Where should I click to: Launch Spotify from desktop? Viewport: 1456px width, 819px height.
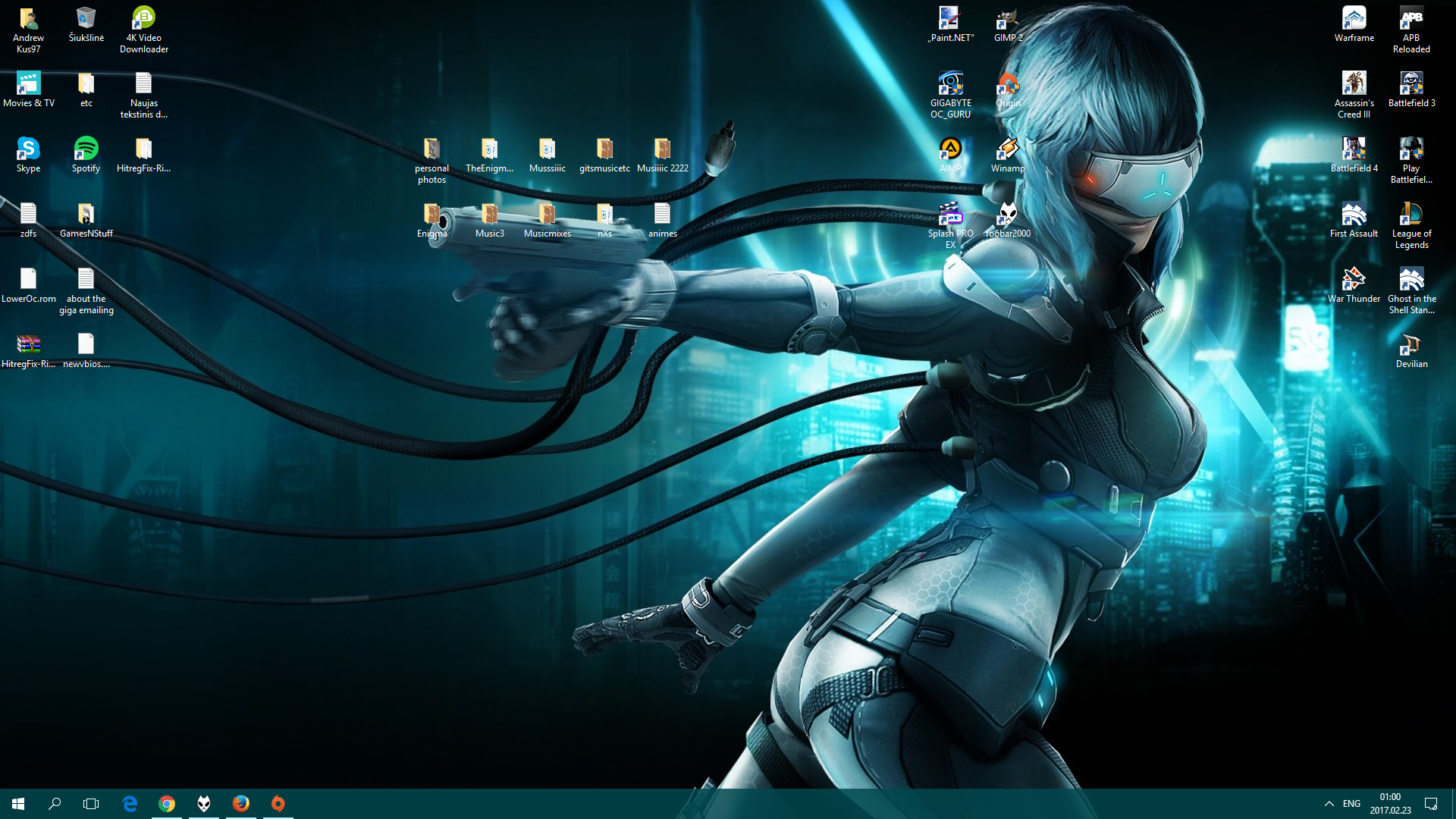(86, 155)
